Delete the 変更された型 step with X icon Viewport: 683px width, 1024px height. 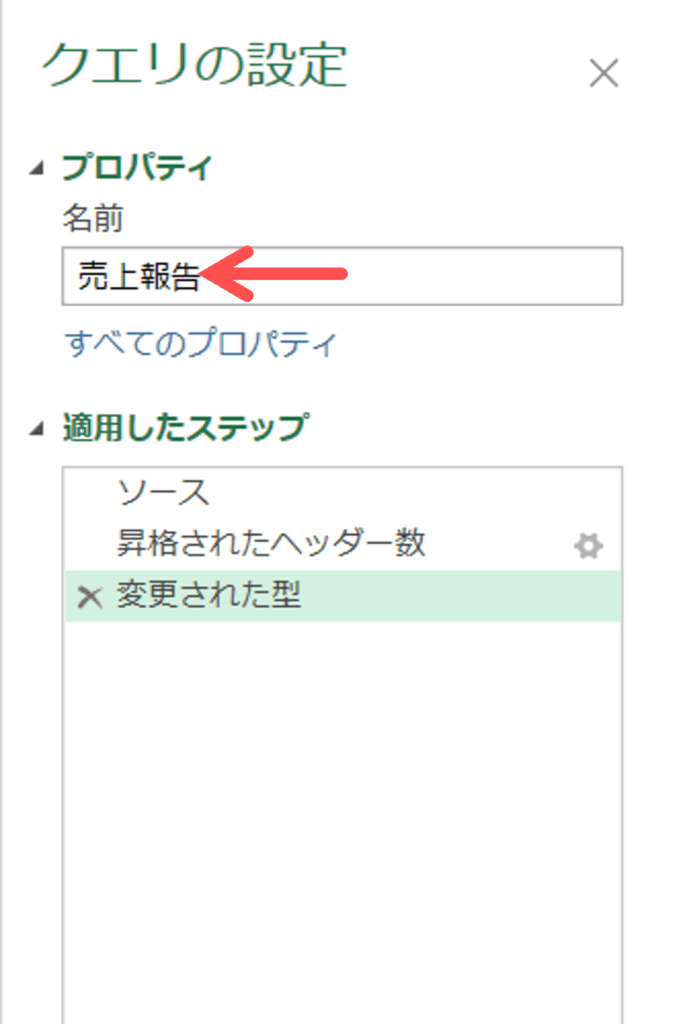coord(90,597)
